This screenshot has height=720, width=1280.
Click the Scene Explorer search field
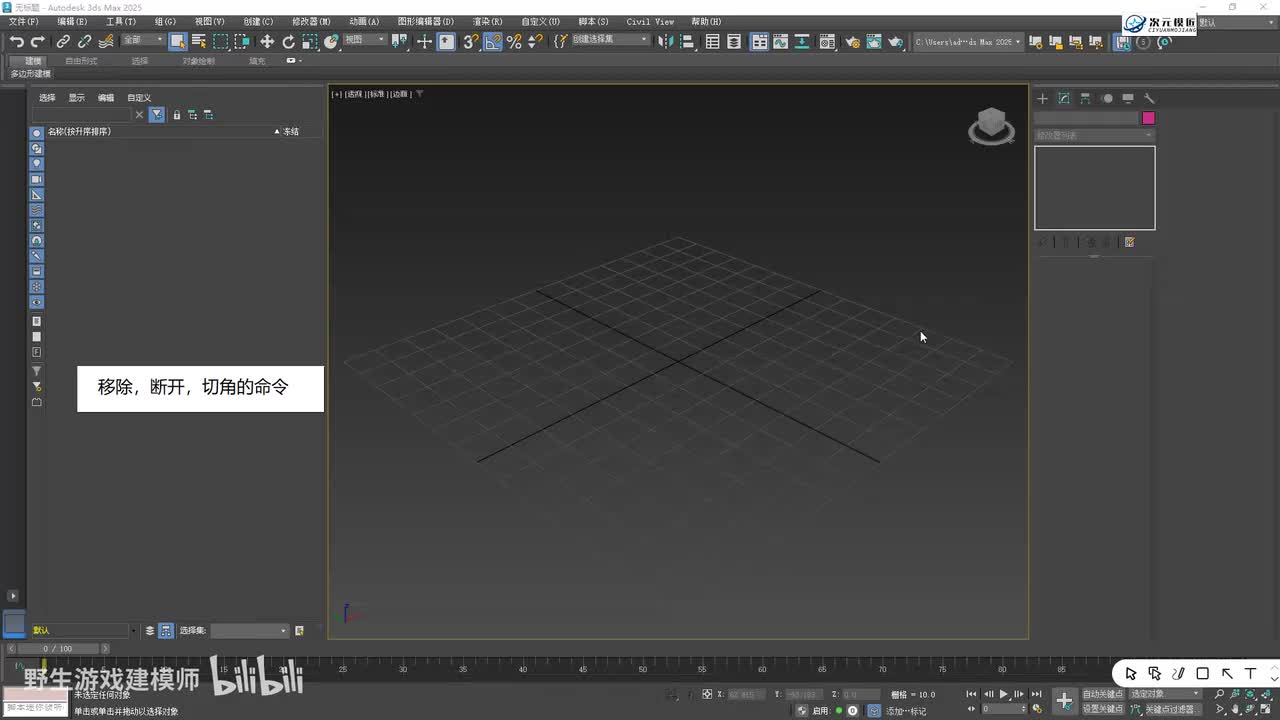click(82, 115)
